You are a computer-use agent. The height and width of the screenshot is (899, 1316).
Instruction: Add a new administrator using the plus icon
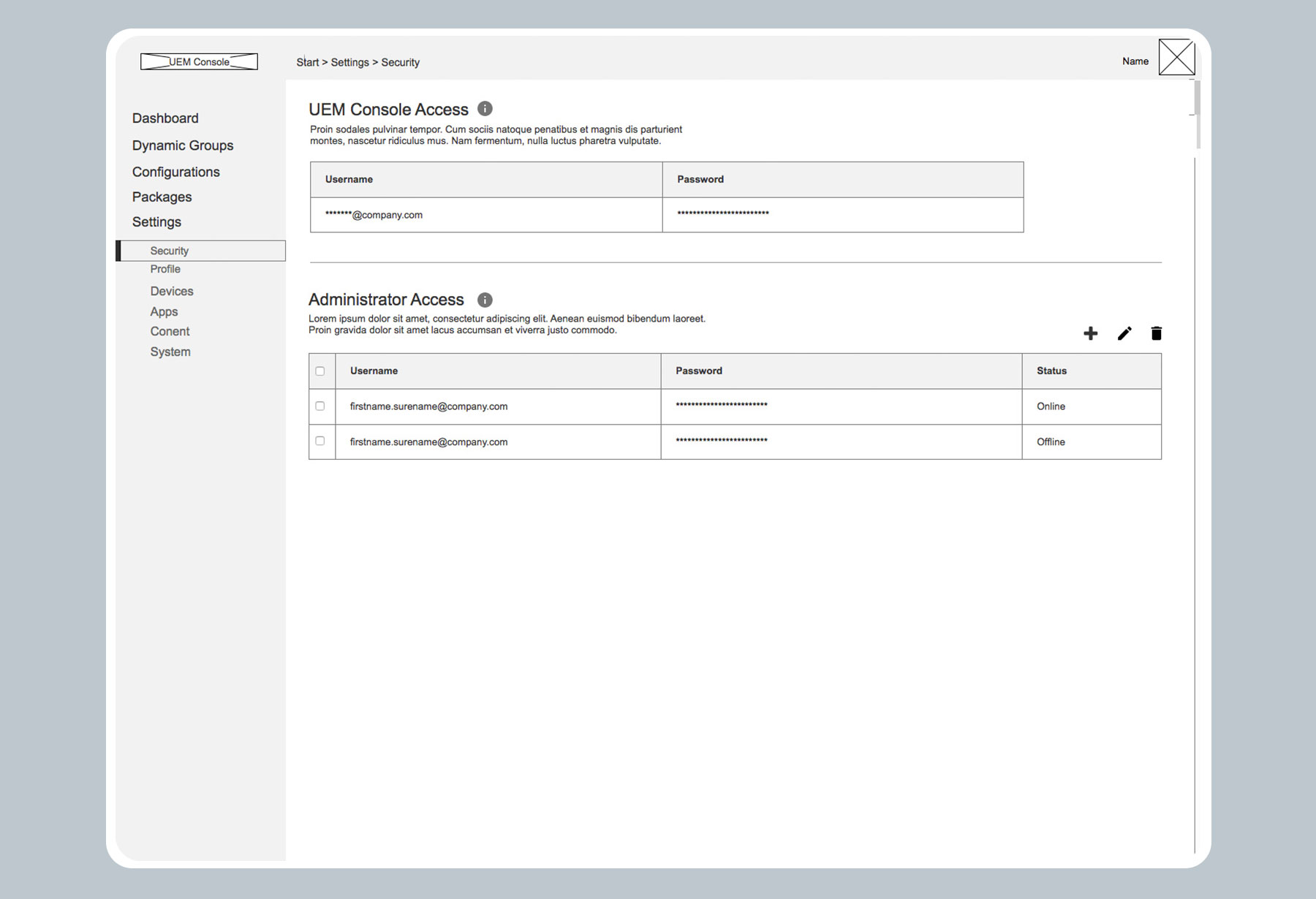pyautogui.click(x=1090, y=333)
